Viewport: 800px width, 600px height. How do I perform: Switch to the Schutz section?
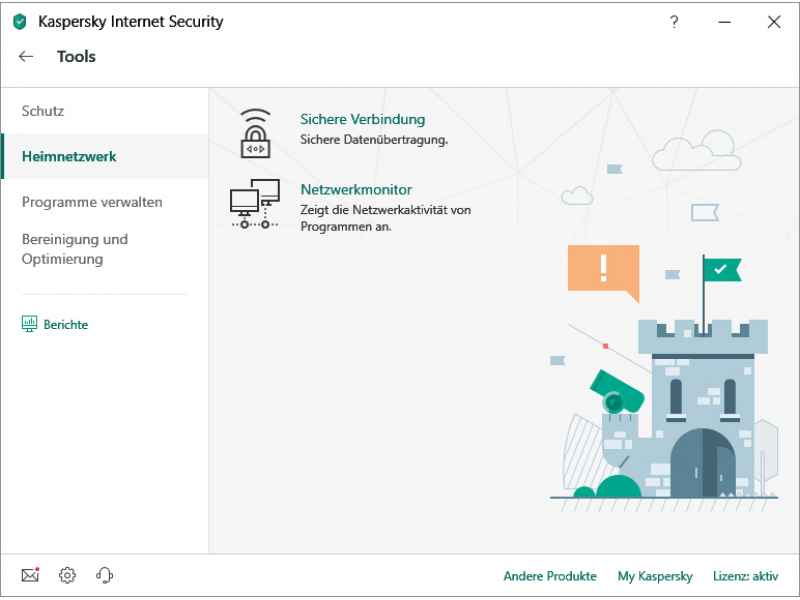(x=43, y=111)
